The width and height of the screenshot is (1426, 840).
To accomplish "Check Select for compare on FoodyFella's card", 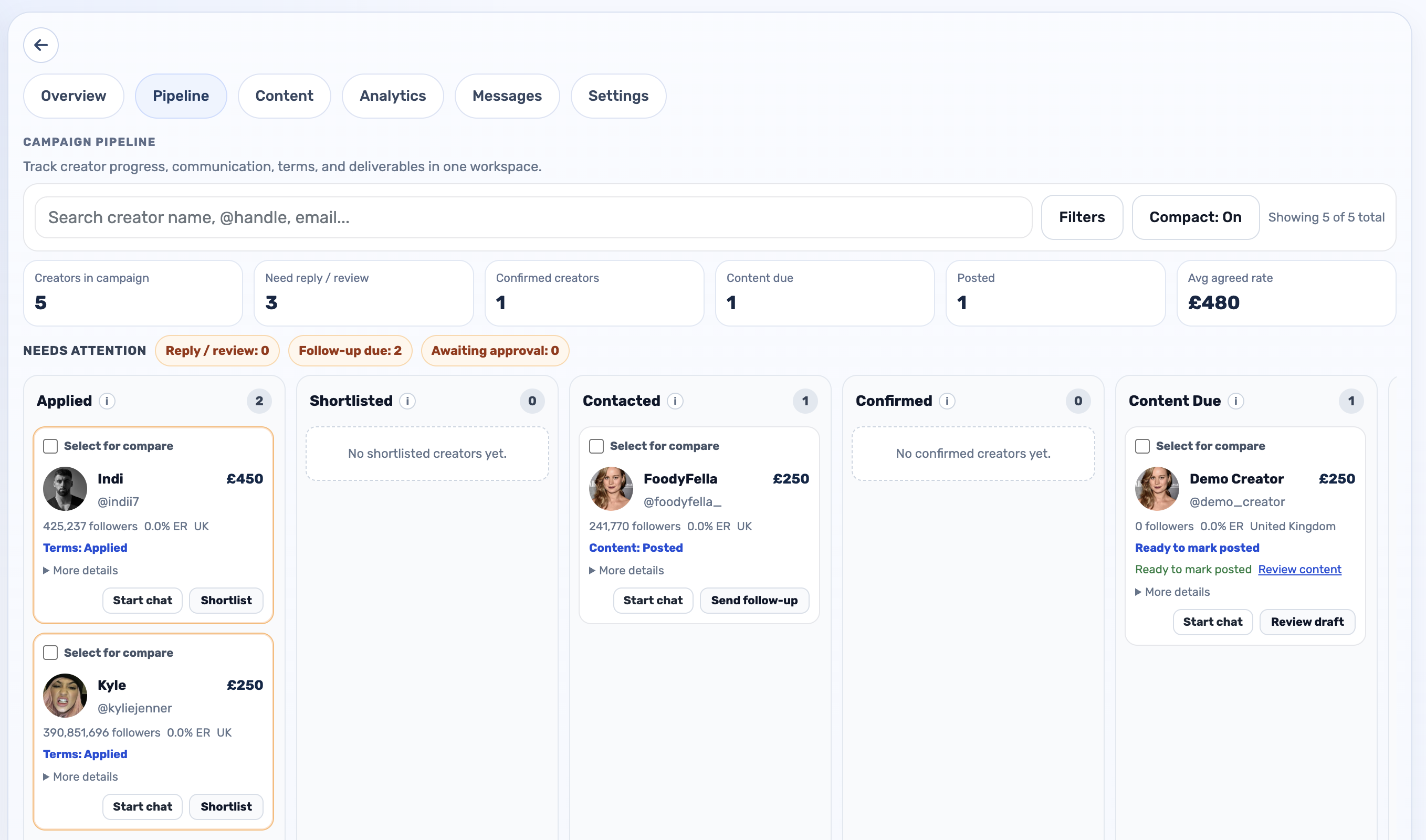I will 596,446.
